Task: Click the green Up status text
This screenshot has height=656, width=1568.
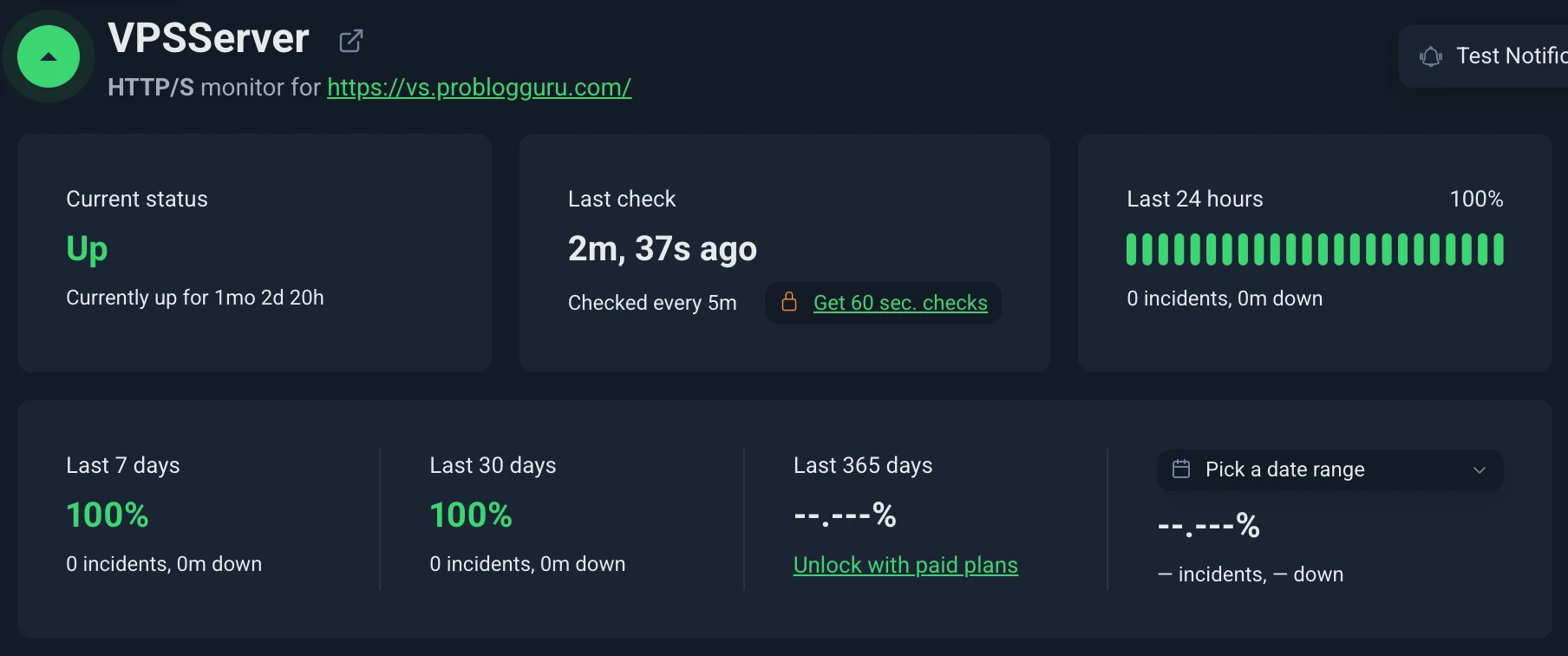Action: [87, 249]
